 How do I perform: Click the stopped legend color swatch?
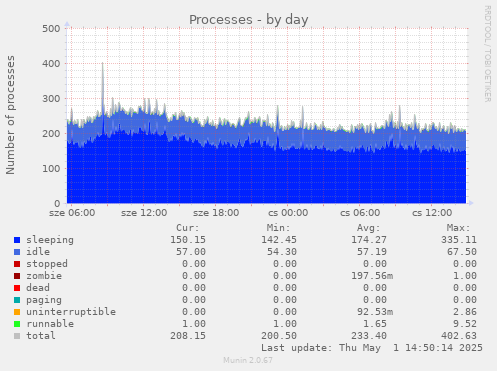point(17,264)
